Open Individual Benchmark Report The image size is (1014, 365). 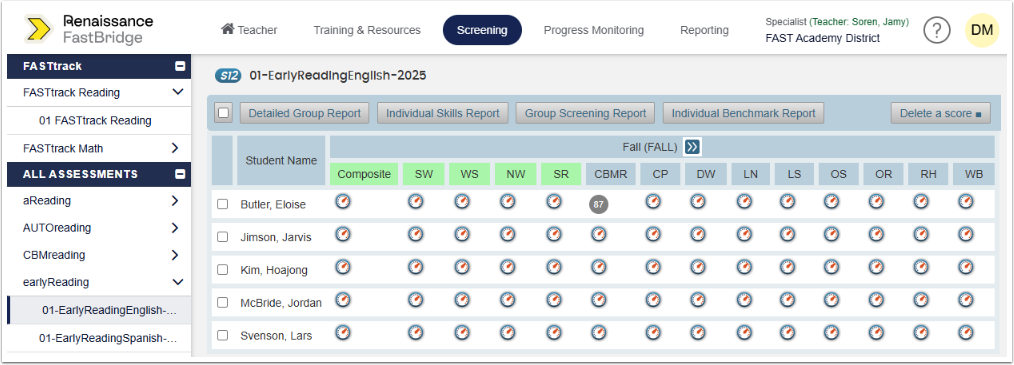pos(744,113)
